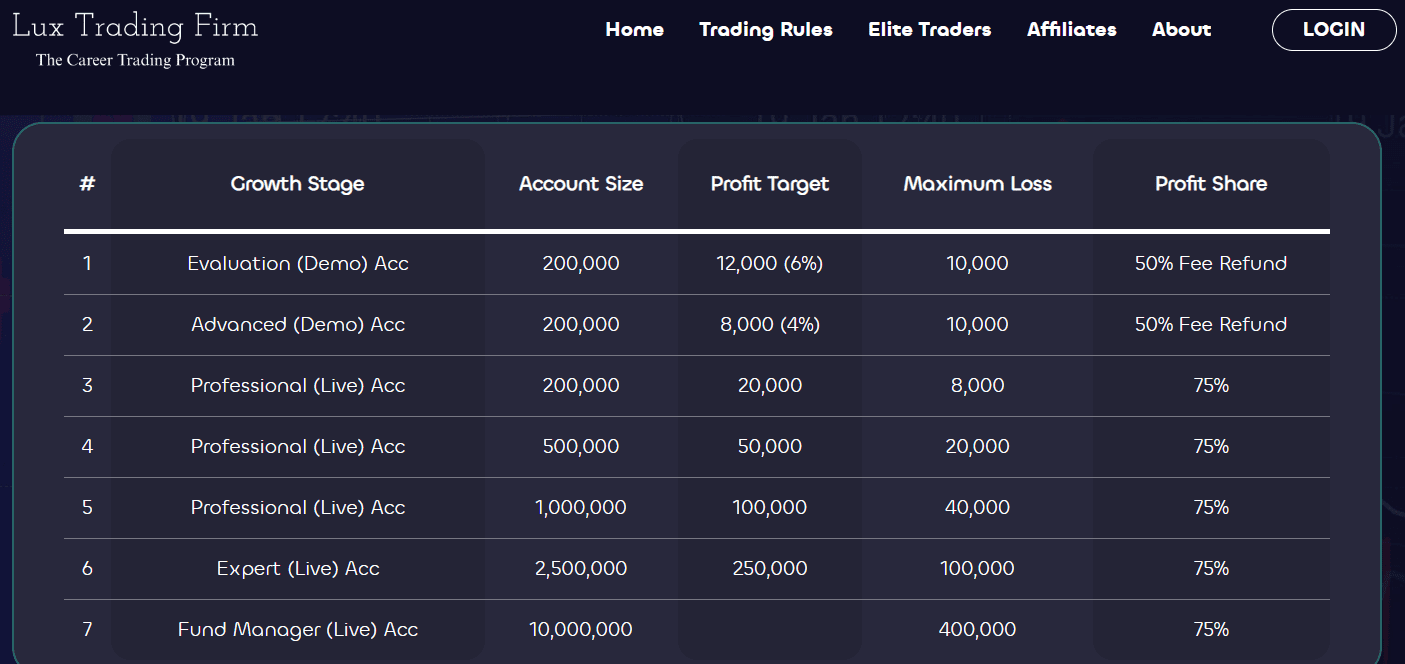The image size is (1405, 664).
Task: Click the 12,000 (6%) profit target cell
Action: click(x=770, y=264)
